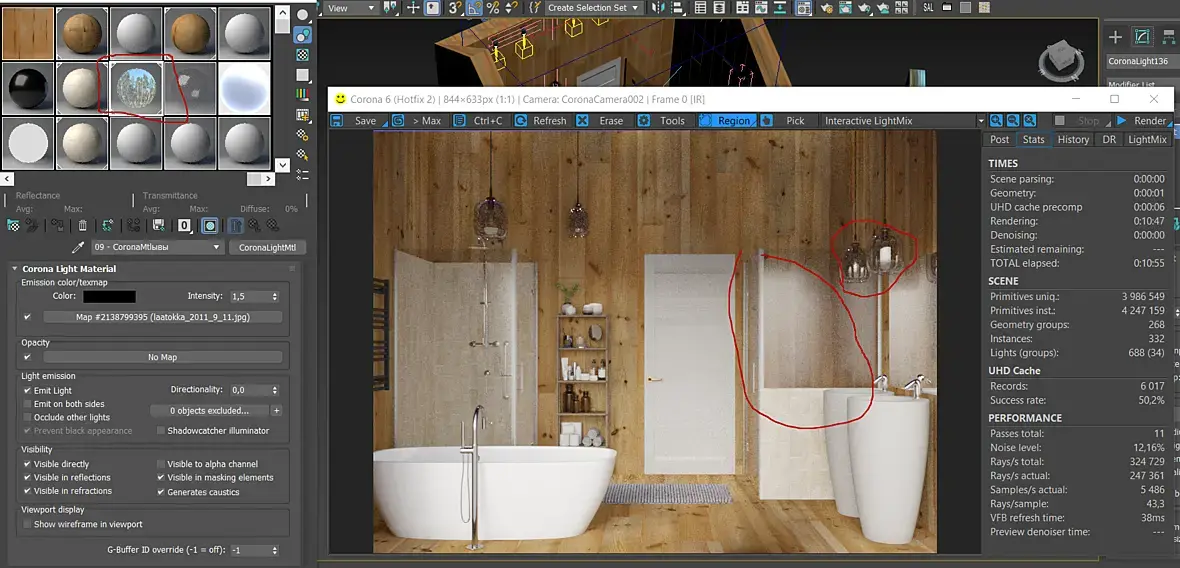Image resolution: width=1180 pixels, height=568 pixels.
Task: Click zoom out icon in Corona VFB
Action: pyautogui.click(x=1013, y=120)
